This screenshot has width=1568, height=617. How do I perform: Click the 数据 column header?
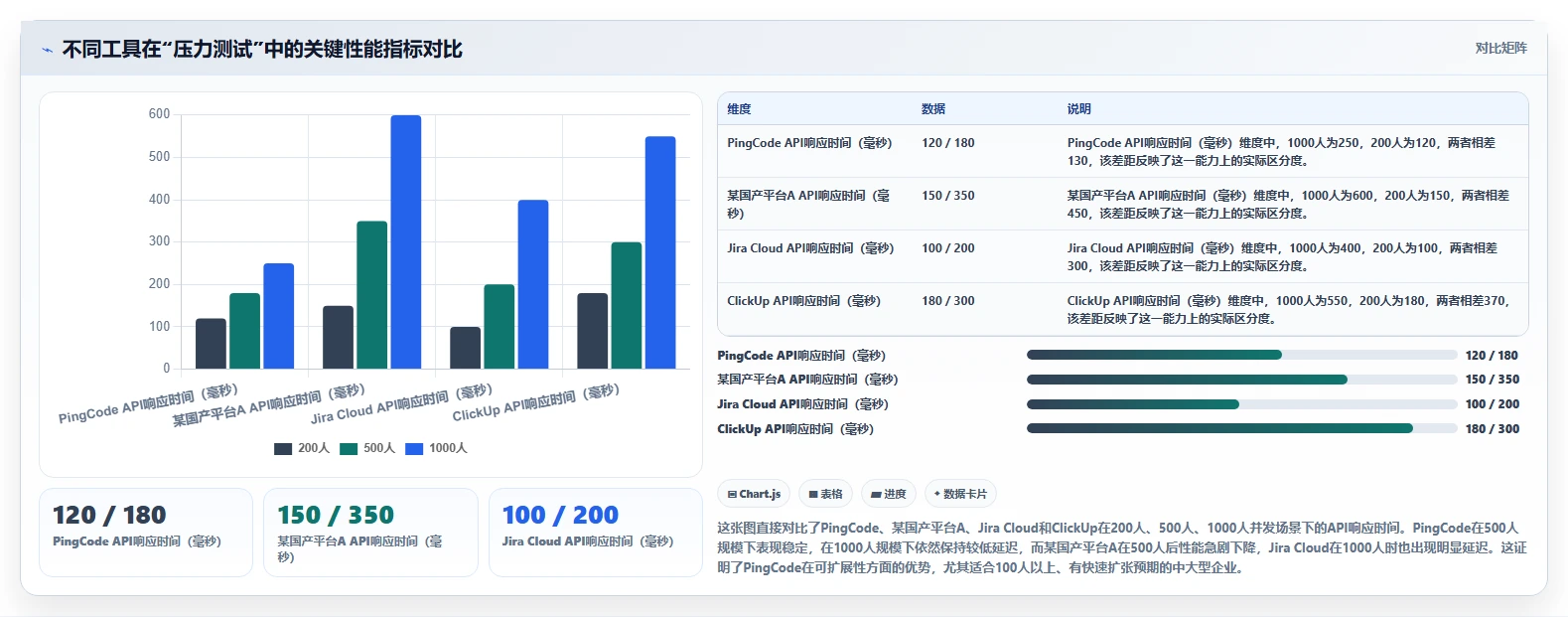pos(933,109)
